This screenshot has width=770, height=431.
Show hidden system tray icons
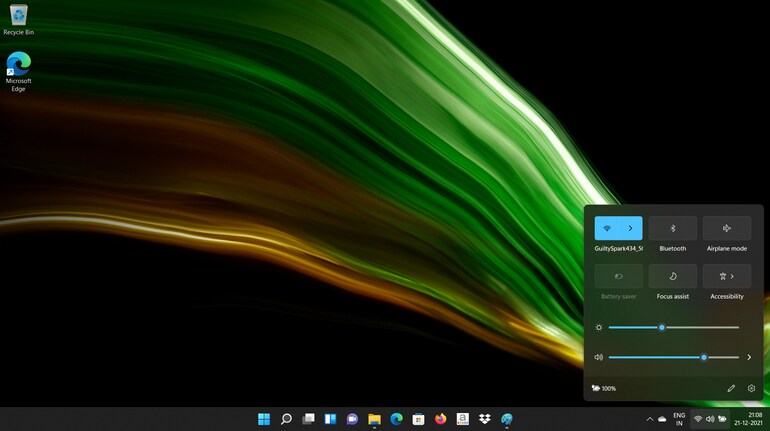649,419
